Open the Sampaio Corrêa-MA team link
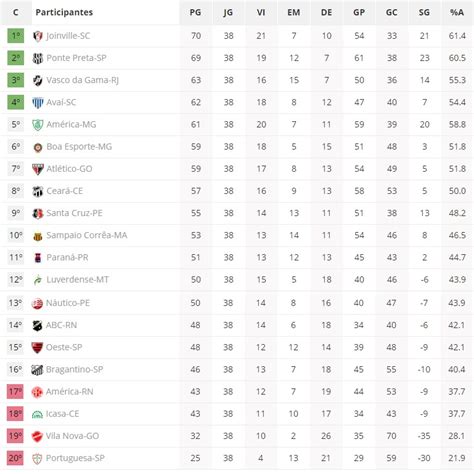Viewport: 474px width, 474px height. coord(87,235)
